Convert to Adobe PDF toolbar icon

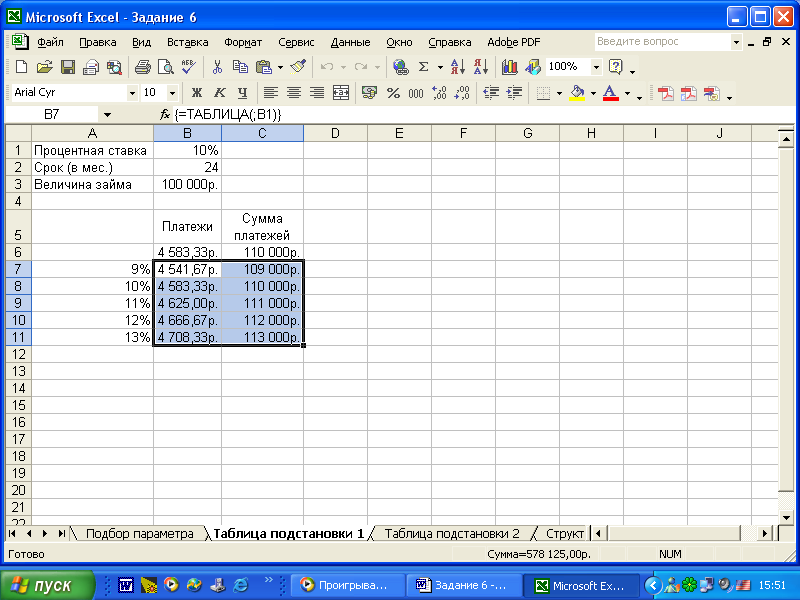point(665,93)
